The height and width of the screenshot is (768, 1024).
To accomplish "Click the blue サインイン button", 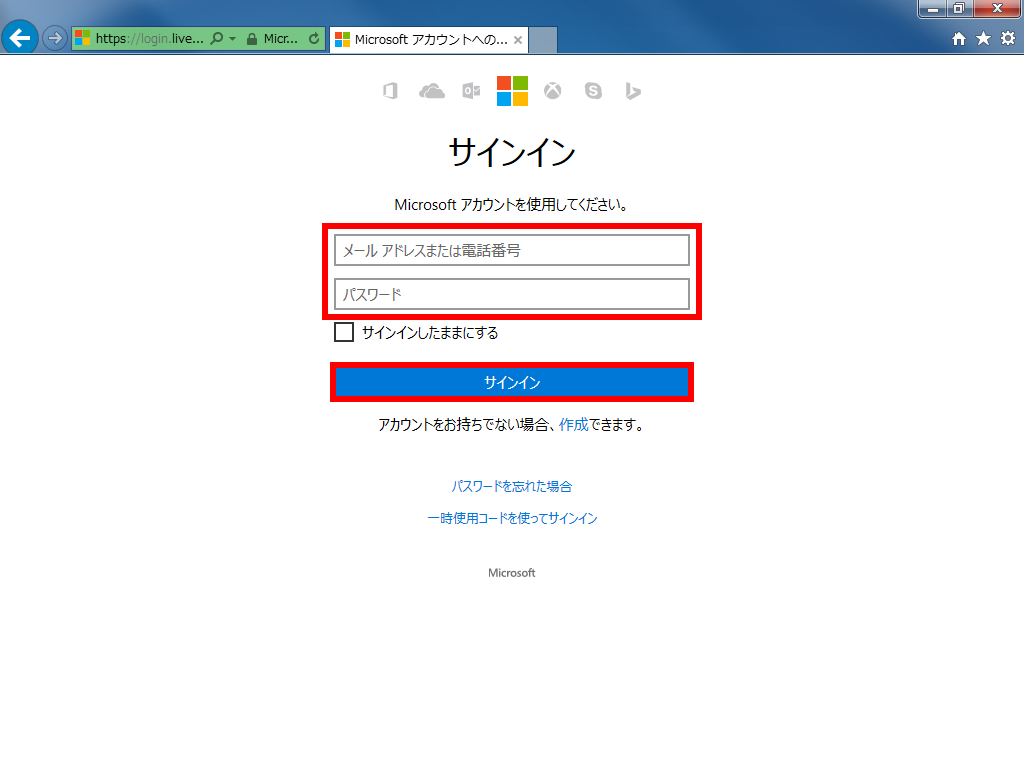I will click(x=512, y=382).
